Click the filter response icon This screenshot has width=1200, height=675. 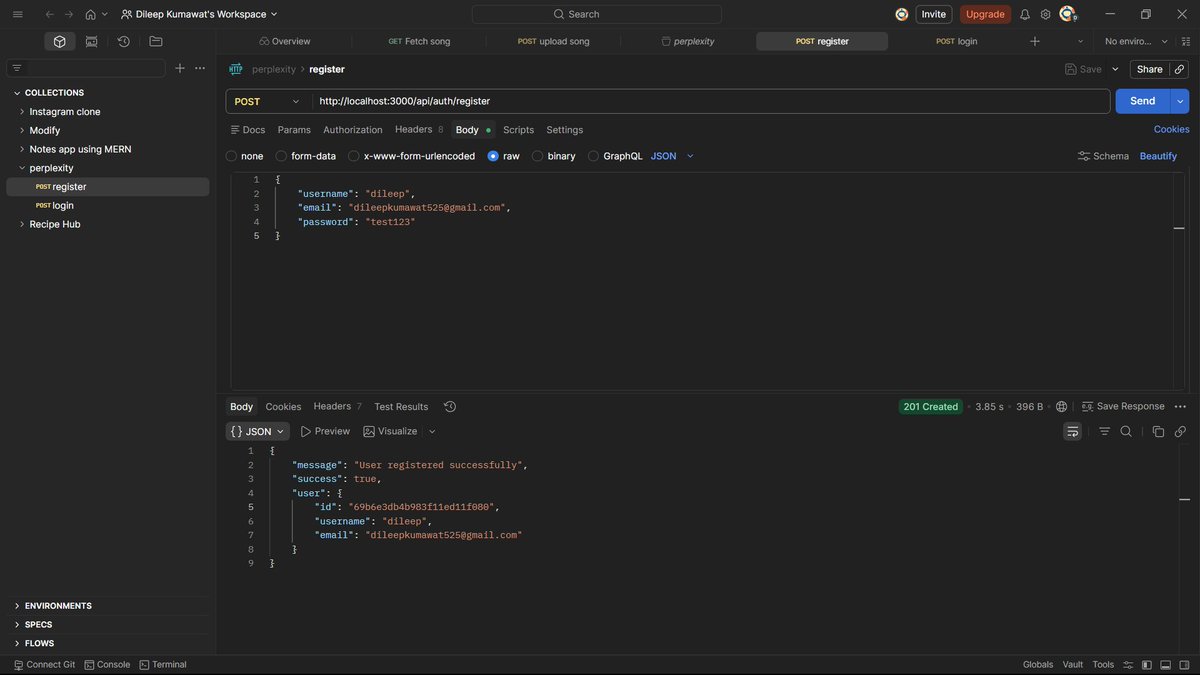[x=1105, y=431]
